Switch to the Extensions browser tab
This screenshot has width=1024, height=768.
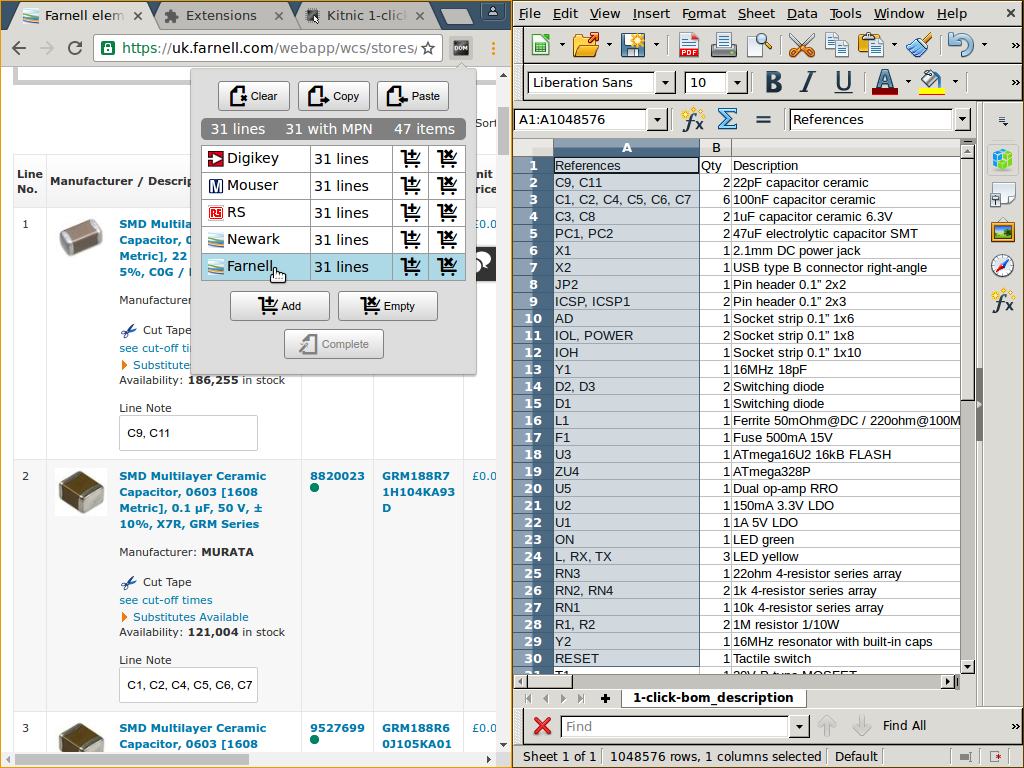pyautogui.click(x=221, y=15)
